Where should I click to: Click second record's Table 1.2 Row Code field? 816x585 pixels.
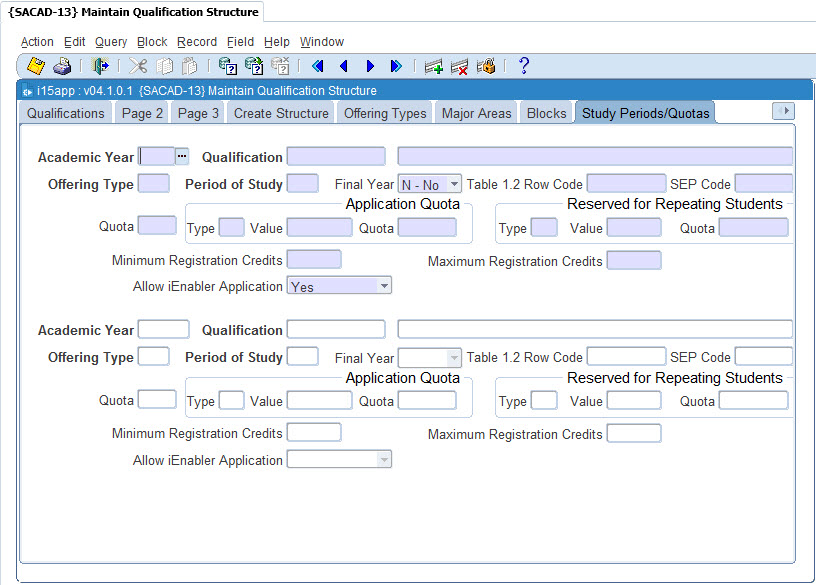[627, 357]
